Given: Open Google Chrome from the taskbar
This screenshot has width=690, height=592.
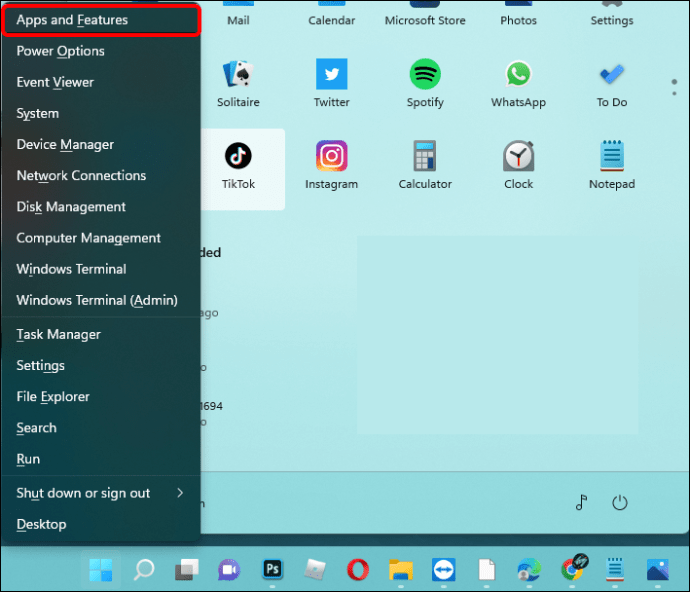Looking at the screenshot, I should pyautogui.click(x=574, y=568).
